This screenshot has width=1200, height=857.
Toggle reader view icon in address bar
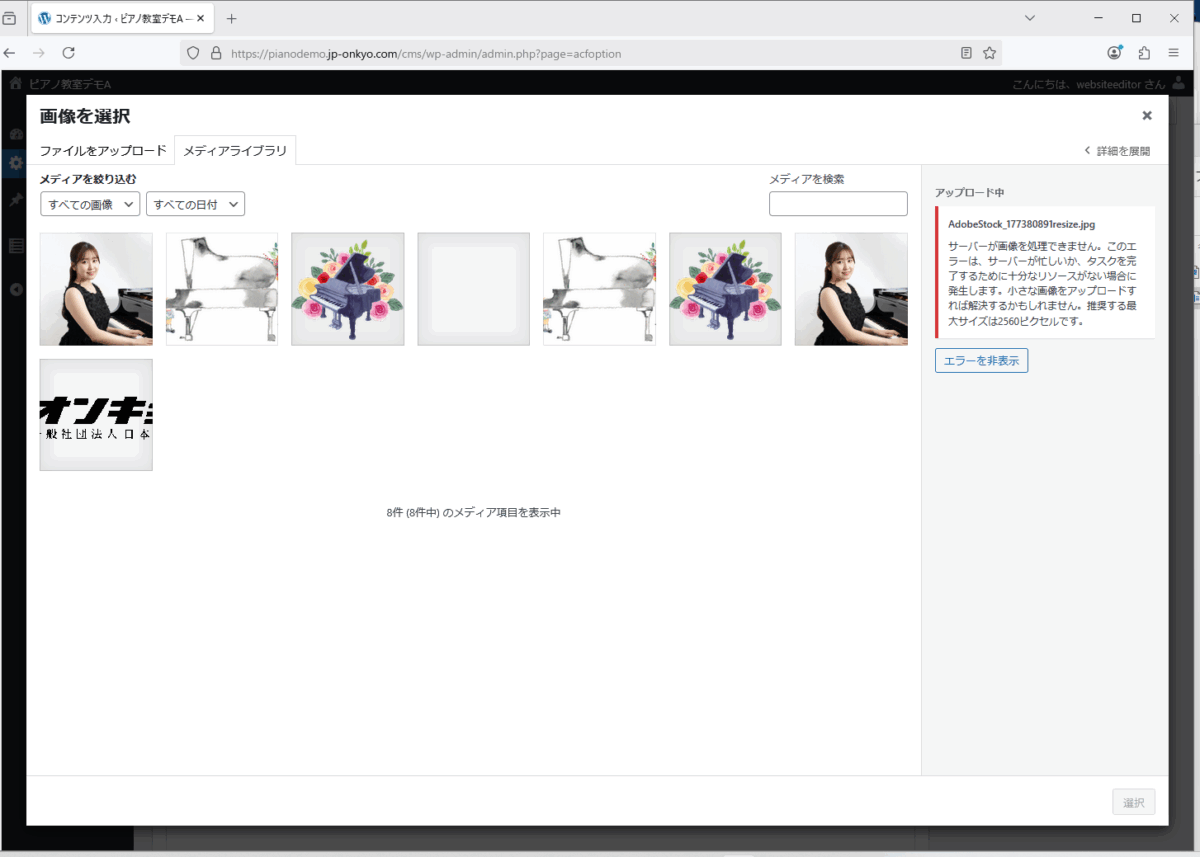966,53
